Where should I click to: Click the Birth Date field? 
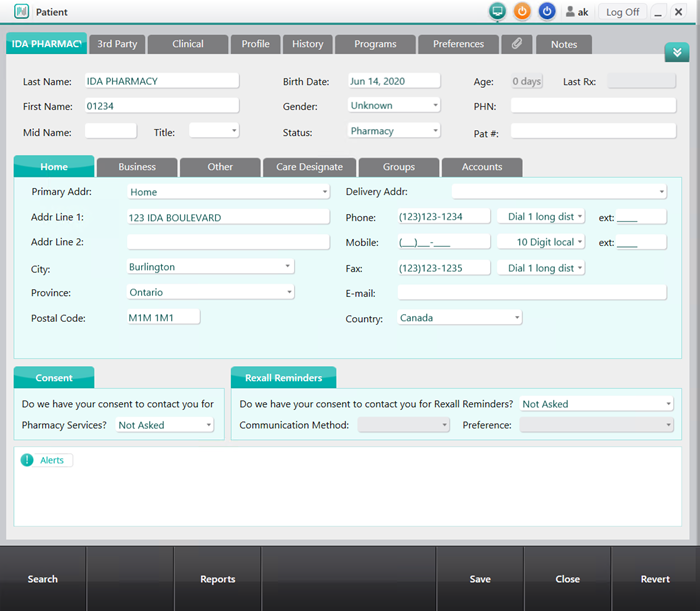click(x=394, y=81)
